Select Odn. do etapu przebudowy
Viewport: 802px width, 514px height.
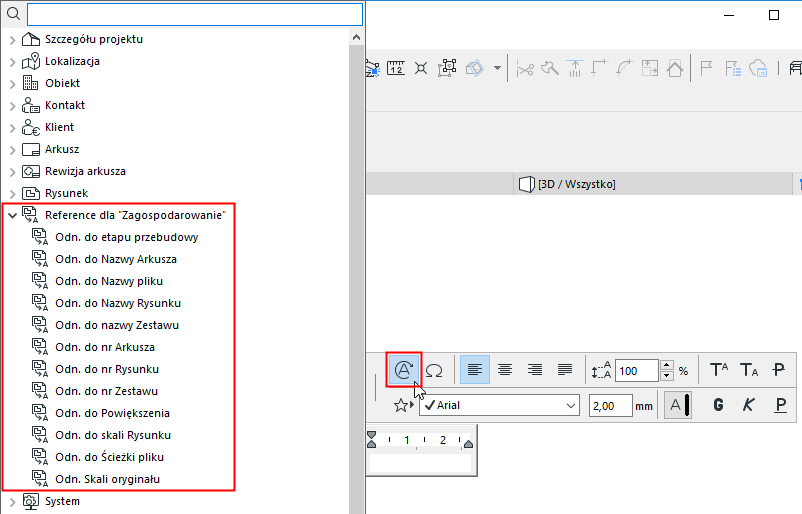click(x=126, y=237)
